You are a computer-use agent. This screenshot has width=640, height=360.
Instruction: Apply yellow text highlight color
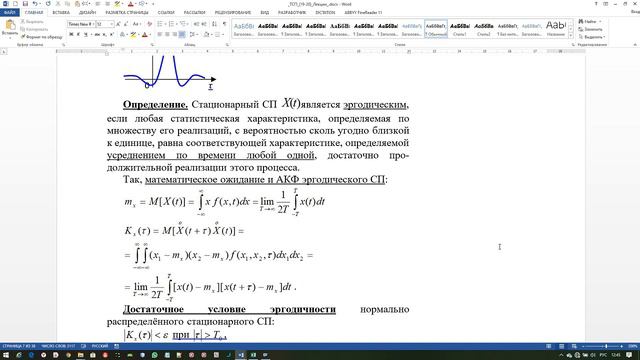pyautogui.click(x=133, y=35)
